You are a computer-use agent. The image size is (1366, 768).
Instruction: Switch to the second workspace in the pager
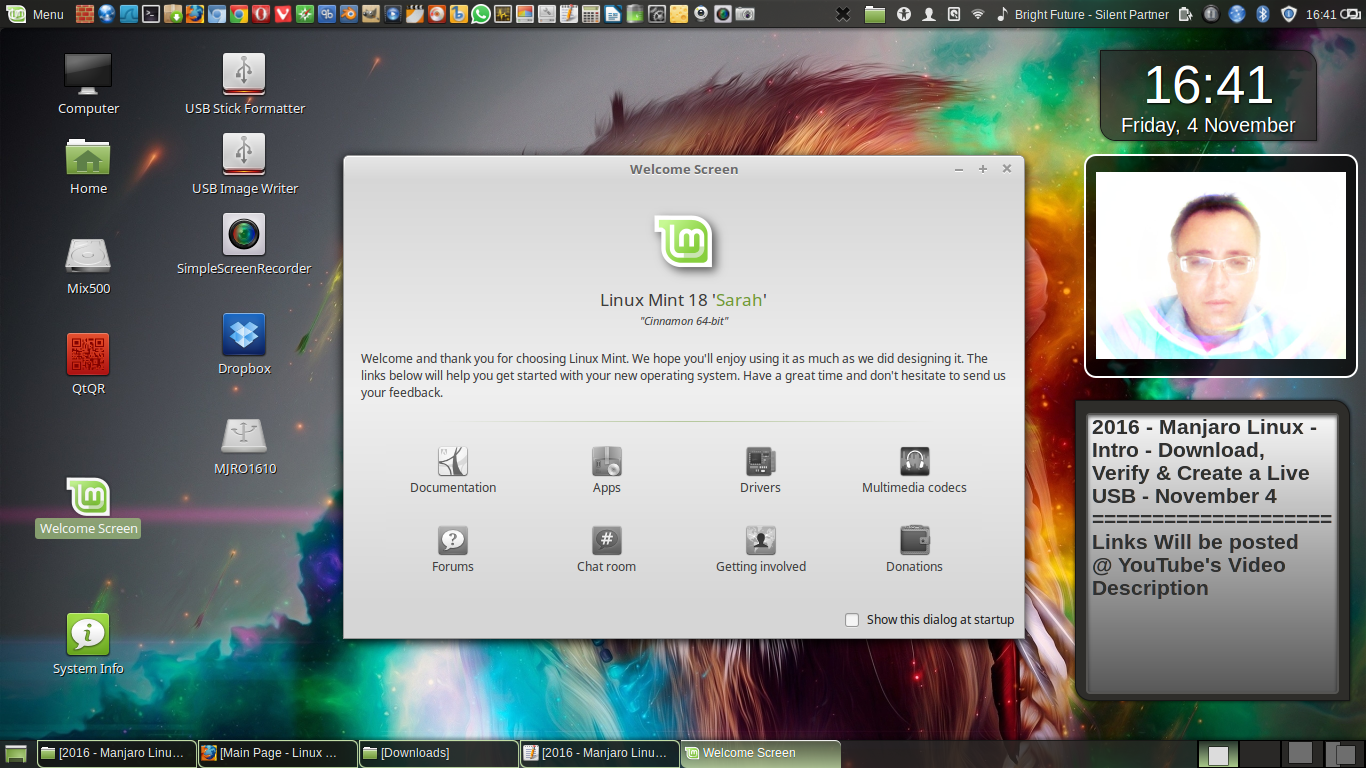tap(1260, 753)
